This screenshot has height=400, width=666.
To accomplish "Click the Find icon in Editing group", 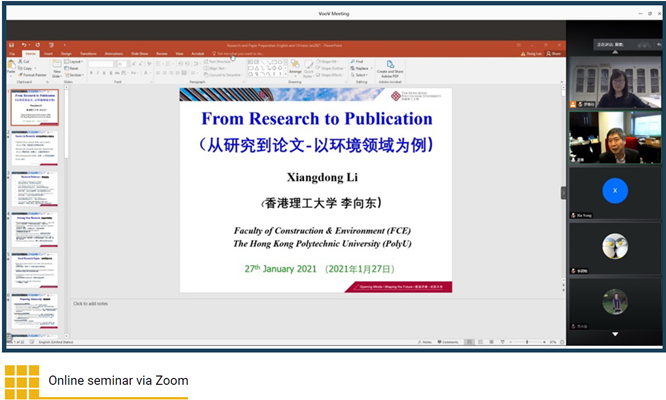I will (358, 61).
